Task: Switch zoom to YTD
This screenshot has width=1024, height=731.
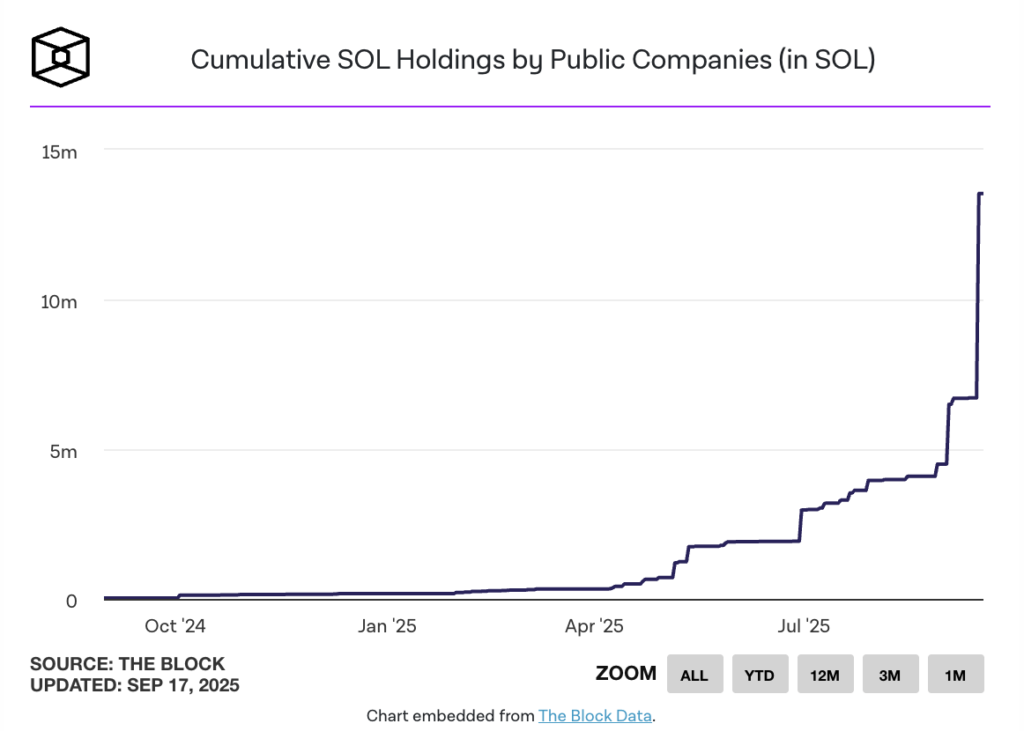Action: pyautogui.click(x=760, y=674)
